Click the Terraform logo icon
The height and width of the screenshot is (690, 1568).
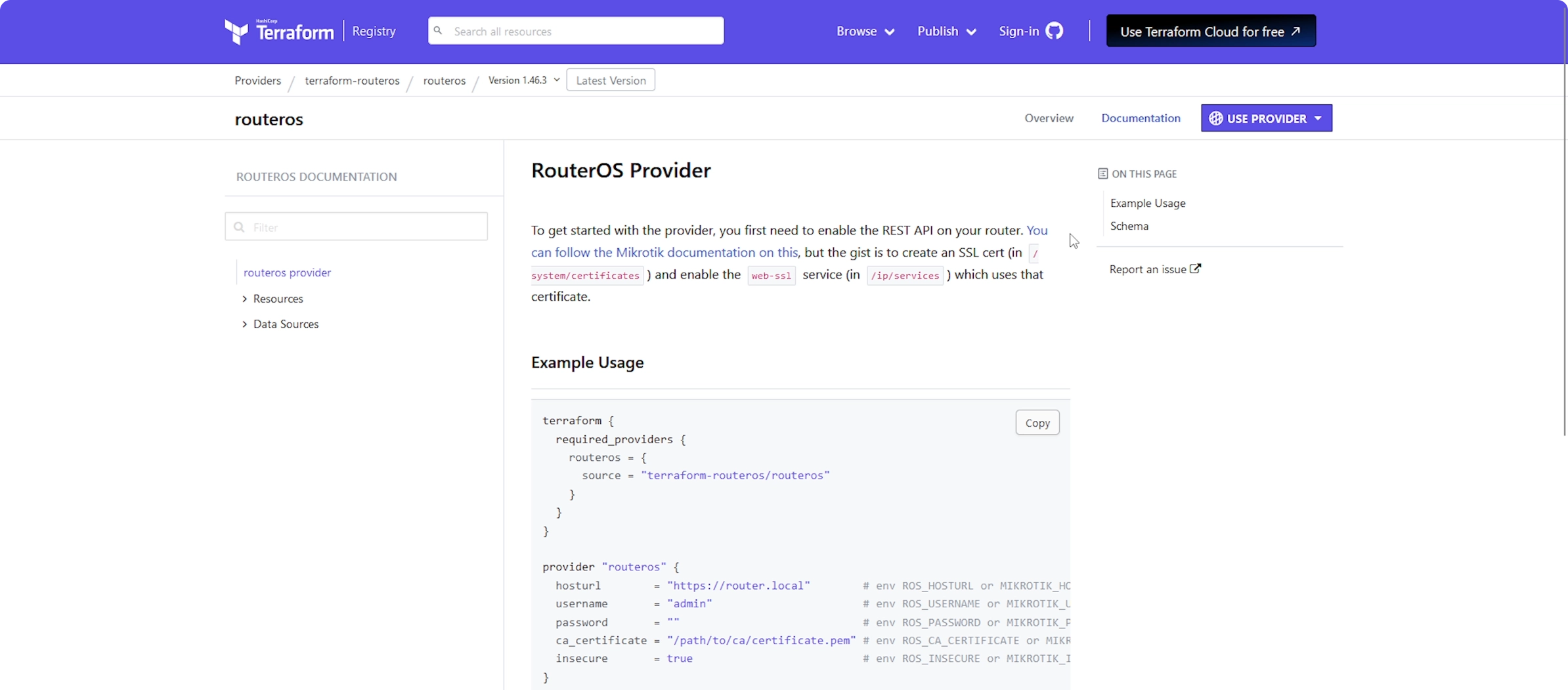[x=236, y=32]
